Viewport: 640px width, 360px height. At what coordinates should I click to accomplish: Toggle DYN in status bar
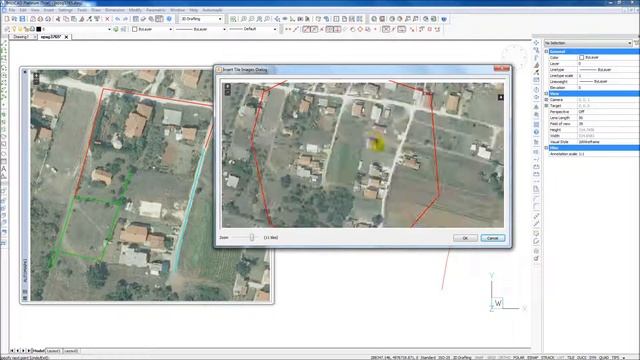592,358
